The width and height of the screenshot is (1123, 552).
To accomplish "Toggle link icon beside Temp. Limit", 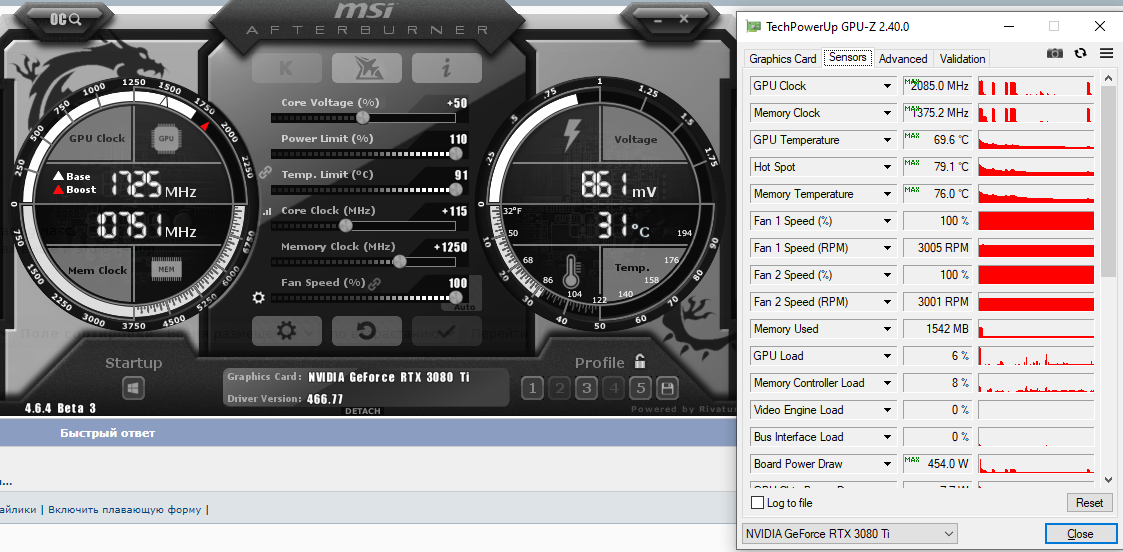I will [266, 172].
